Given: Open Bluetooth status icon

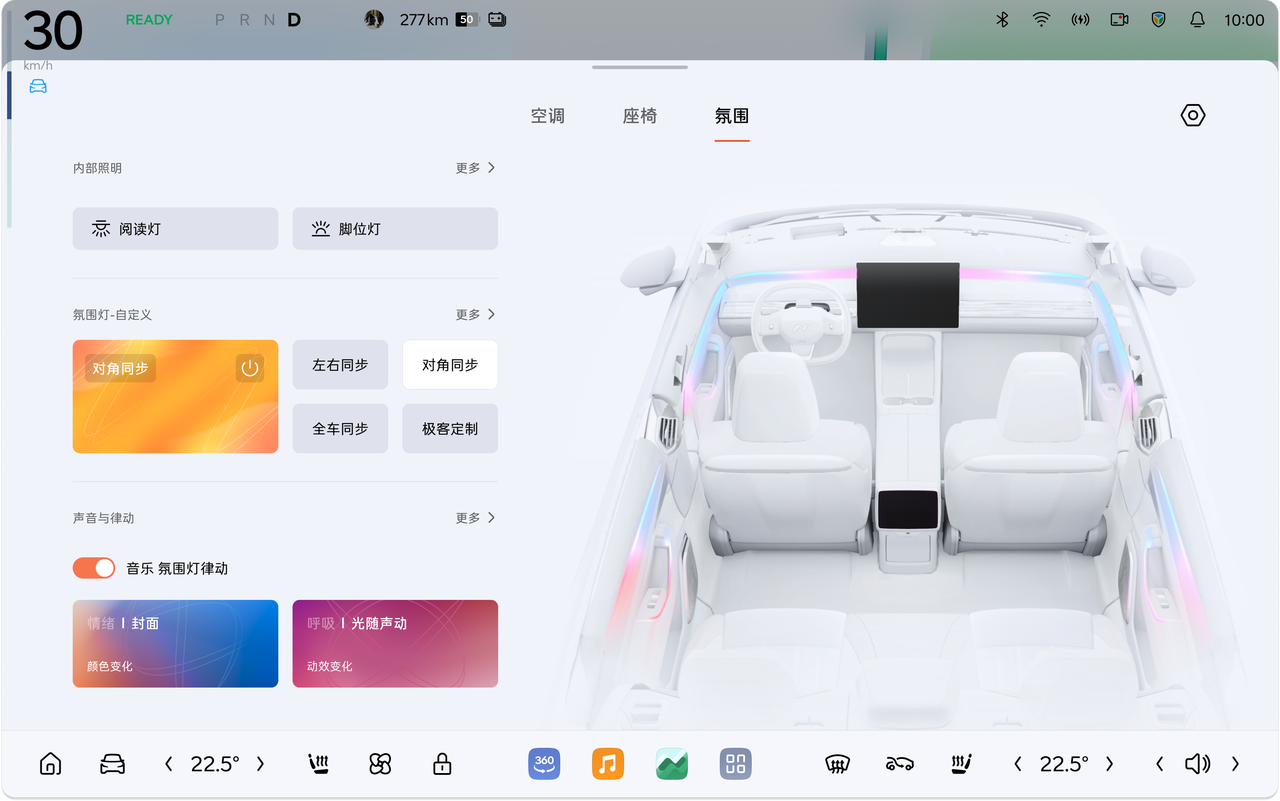Looking at the screenshot, I should point(1002,19).
